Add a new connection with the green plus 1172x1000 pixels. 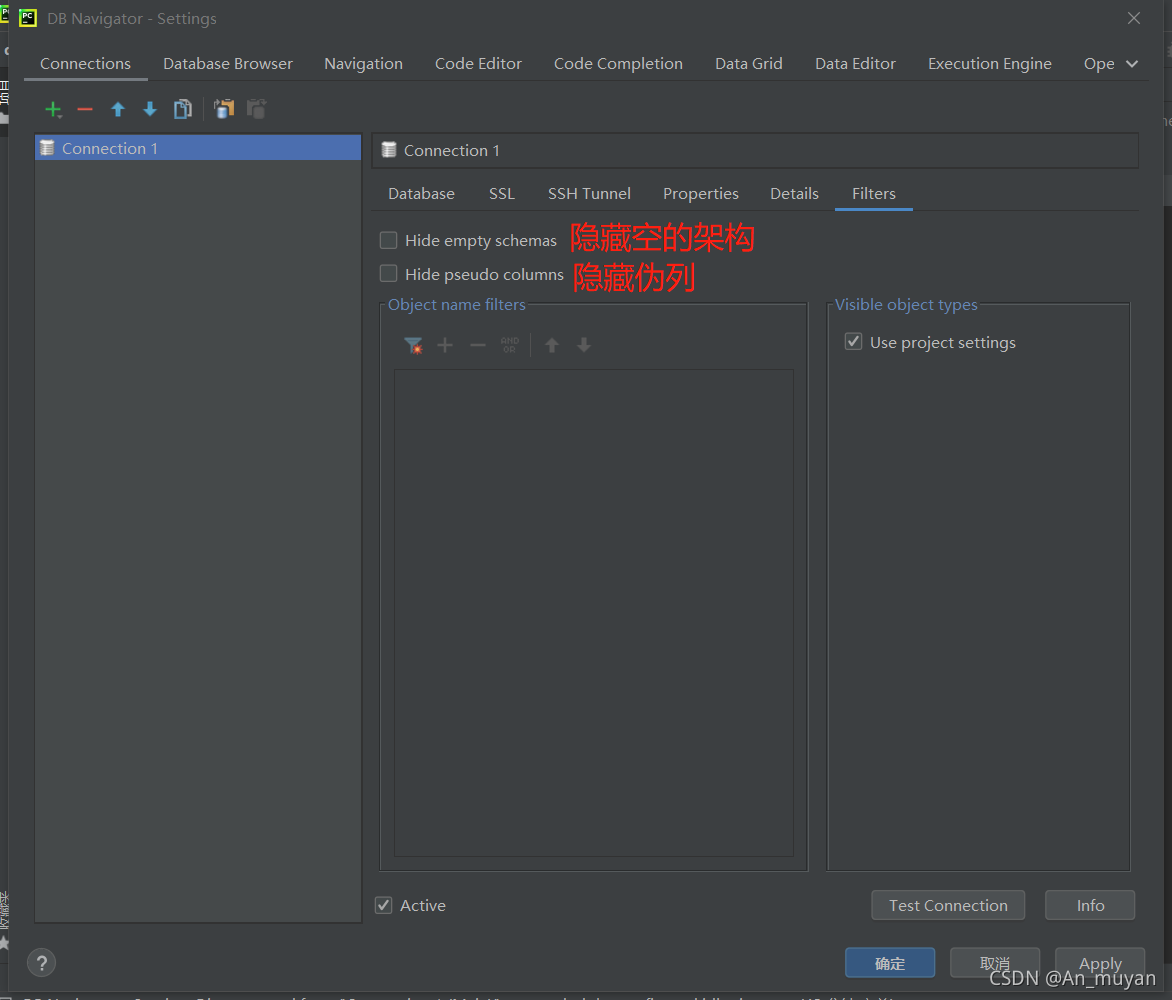[x=53, y=110]
